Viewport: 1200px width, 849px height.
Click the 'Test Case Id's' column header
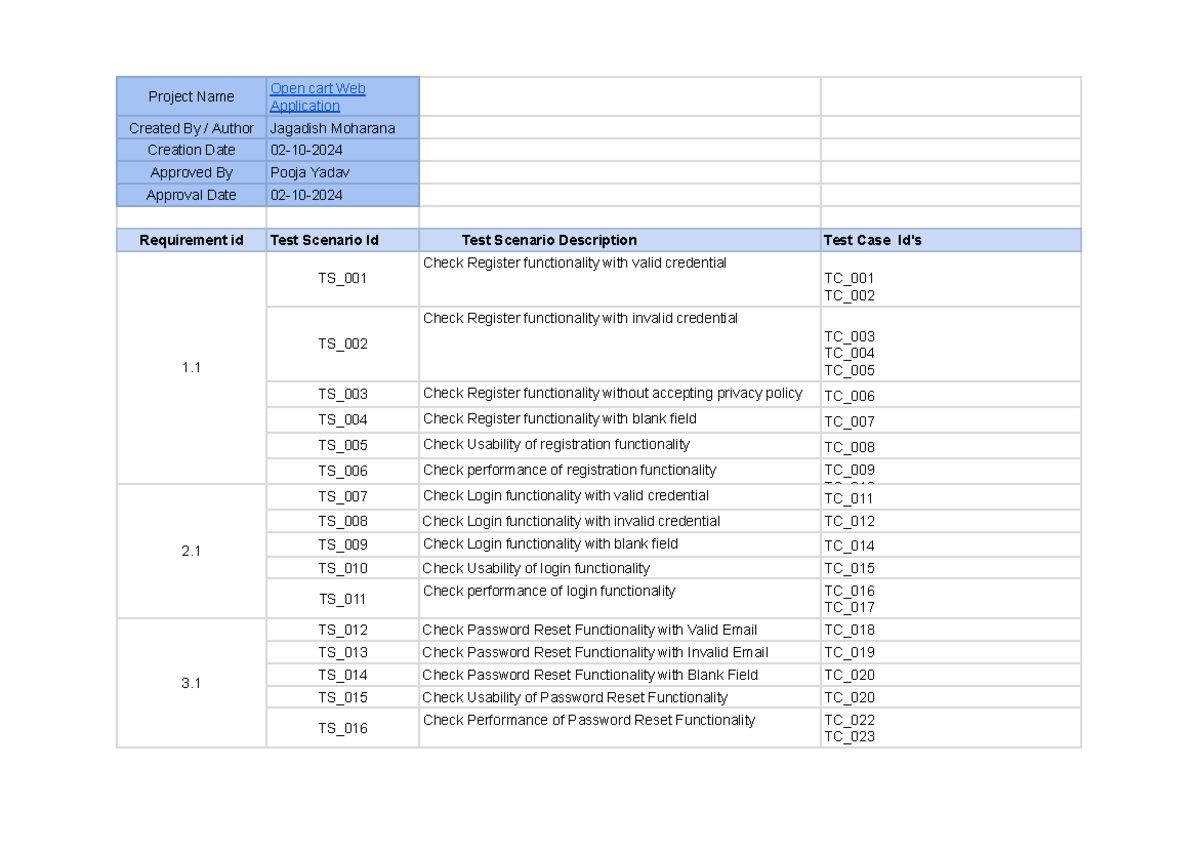tap(950, 240)
